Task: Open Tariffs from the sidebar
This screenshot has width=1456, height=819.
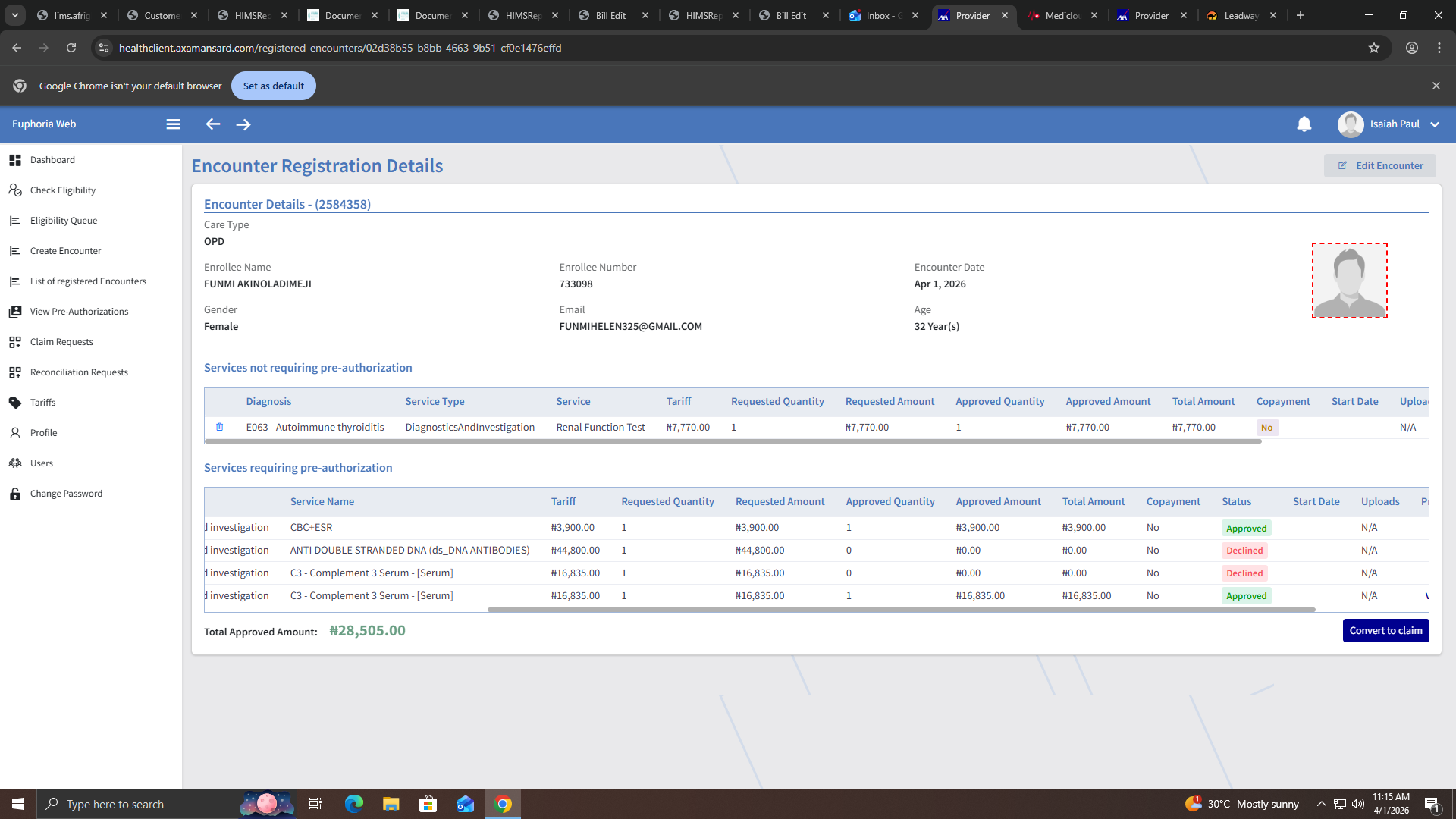Action: 42,403
